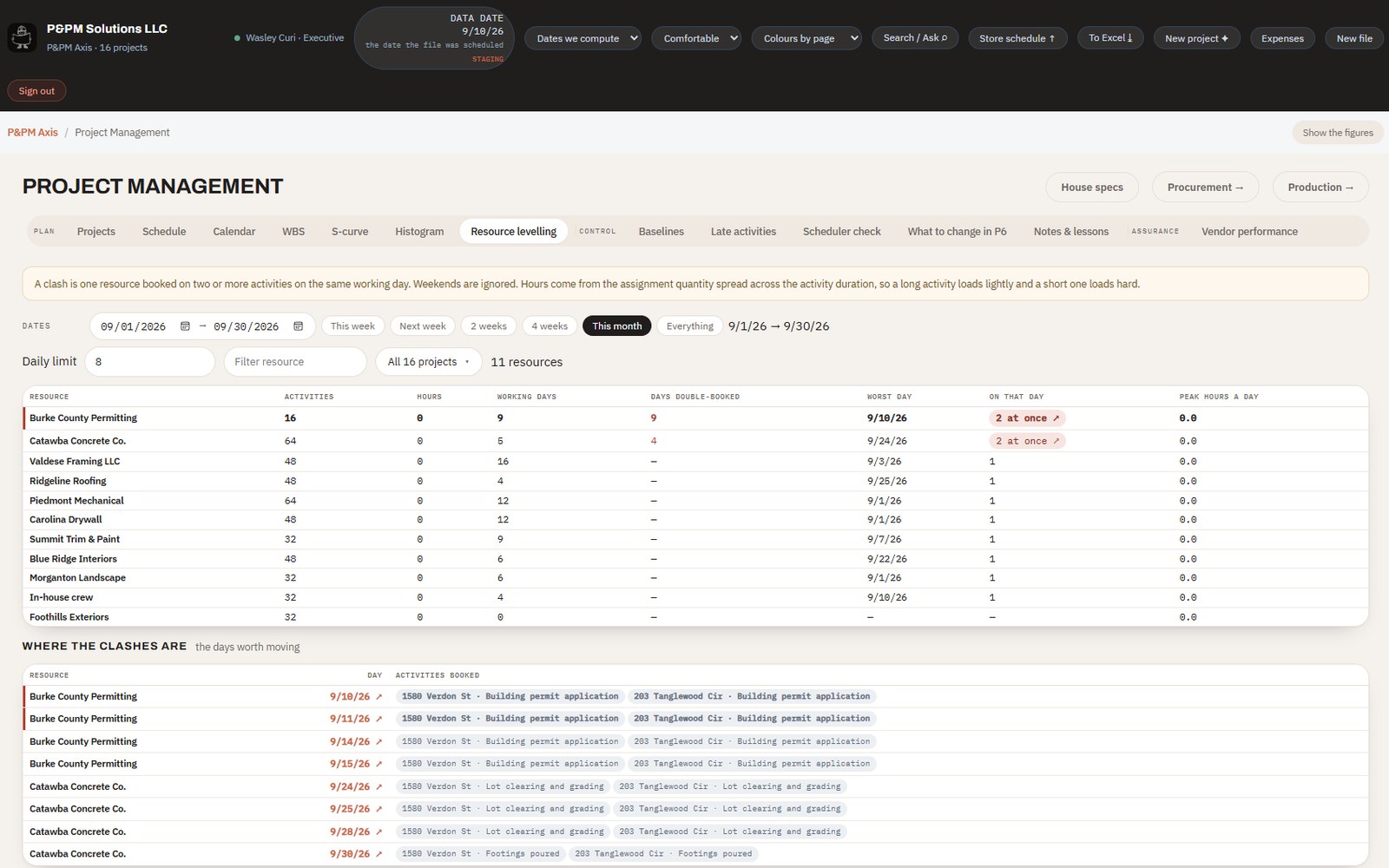This screenshot has width=1389, height=868.
Task: Go to Production
Action: 1320,187
